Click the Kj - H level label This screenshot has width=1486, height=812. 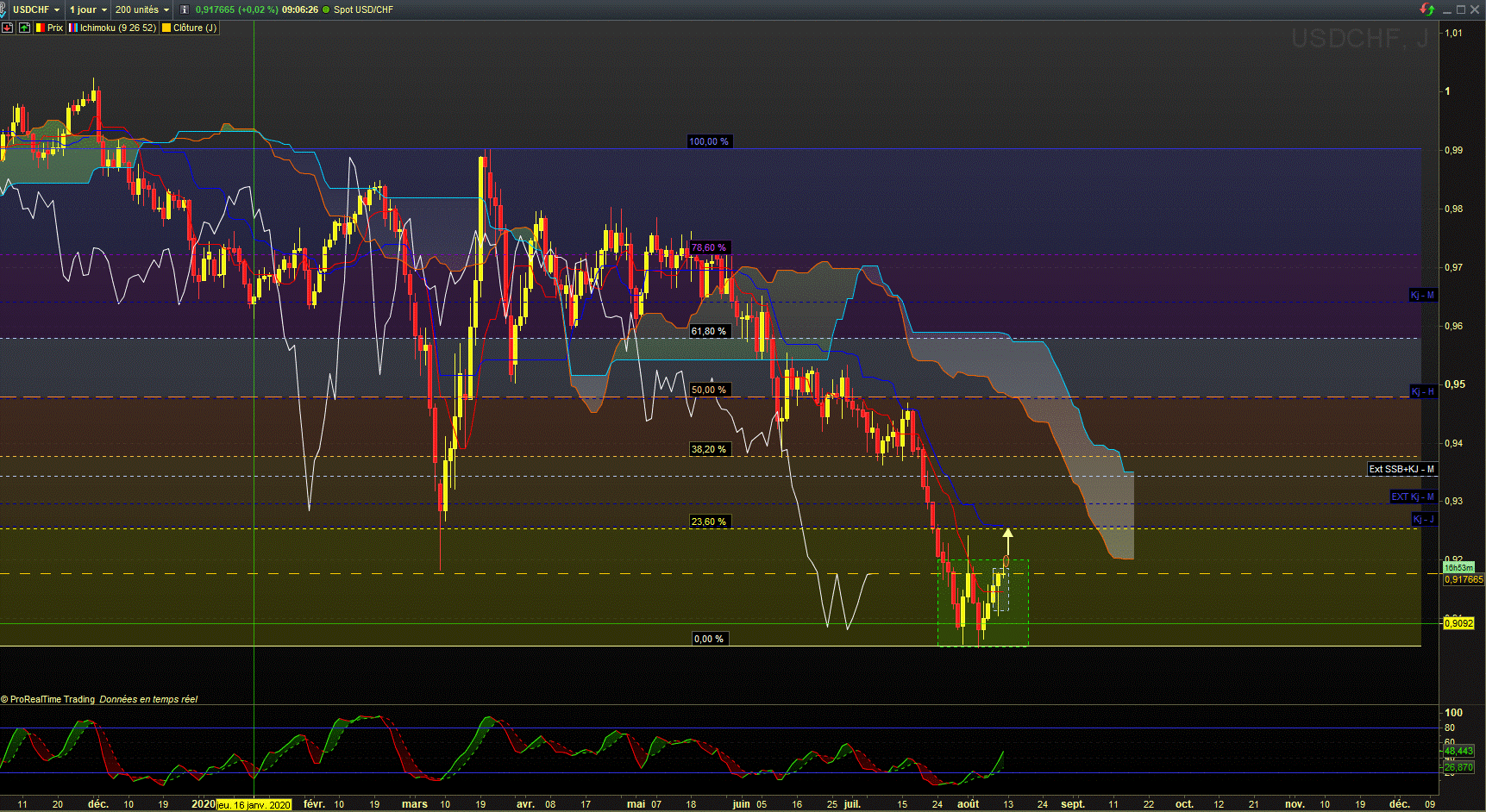click(x=1422, y=392)
